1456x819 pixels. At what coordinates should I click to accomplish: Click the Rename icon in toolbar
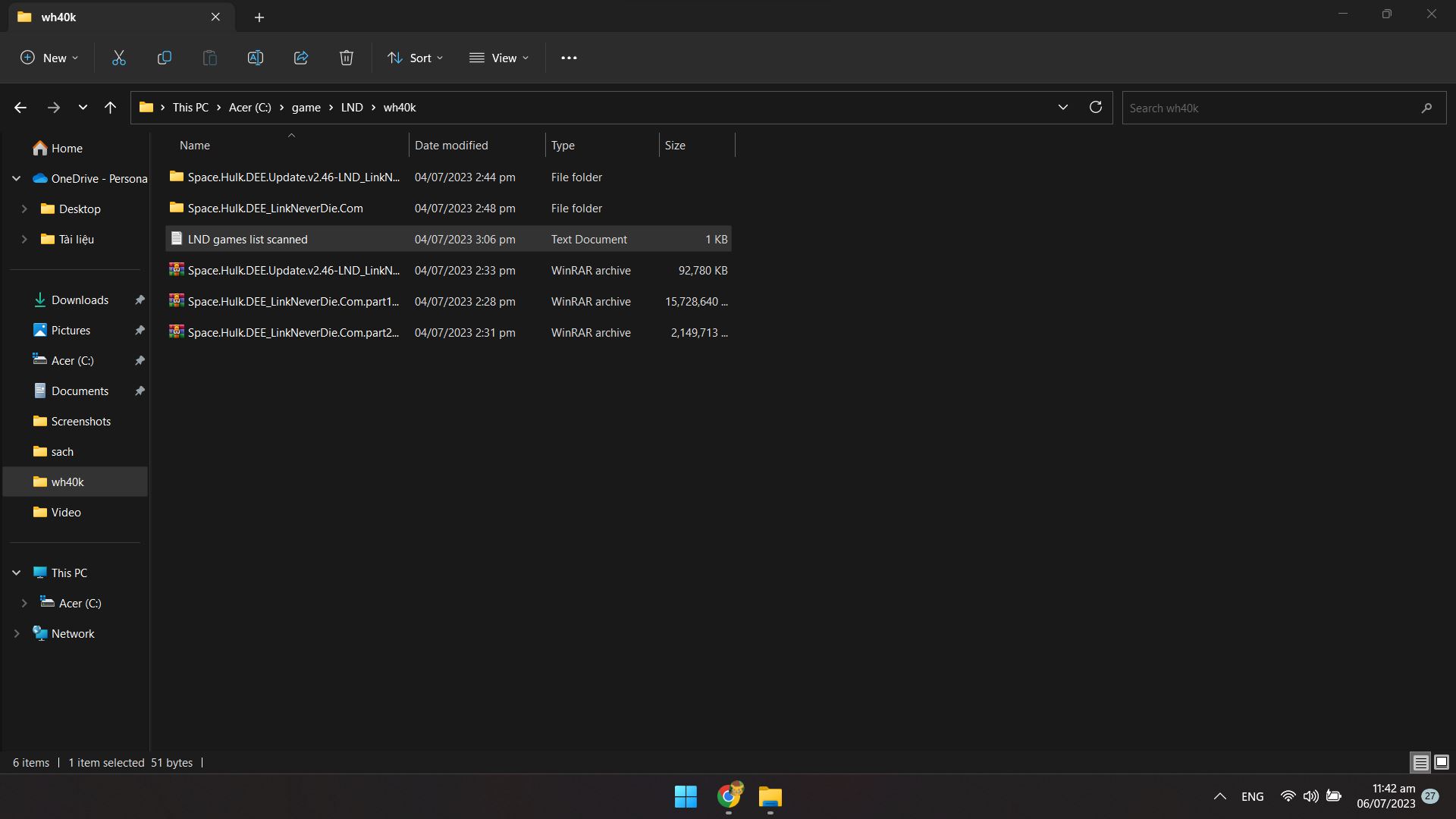tap(256, 58)
